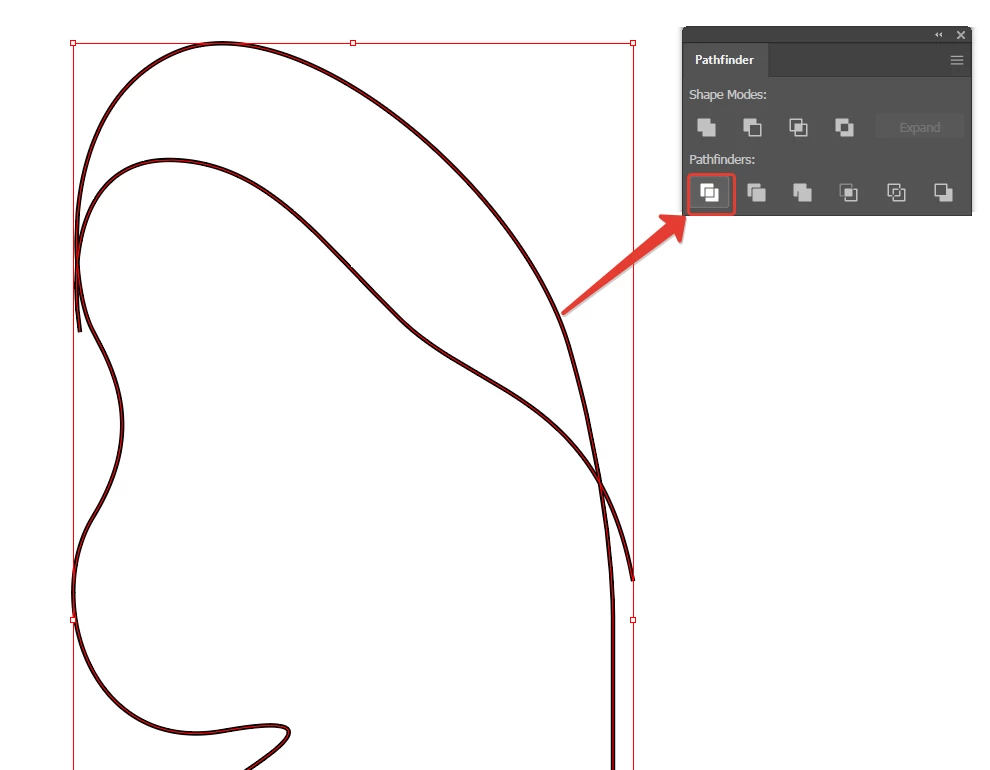
Task: Apply the Exclude shape mode
Action: point(844,127)
